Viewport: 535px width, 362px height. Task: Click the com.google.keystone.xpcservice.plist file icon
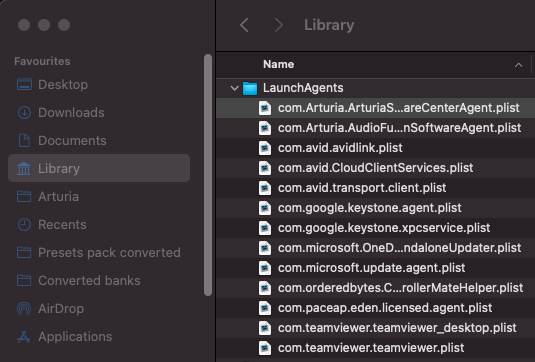coord(265,228)
